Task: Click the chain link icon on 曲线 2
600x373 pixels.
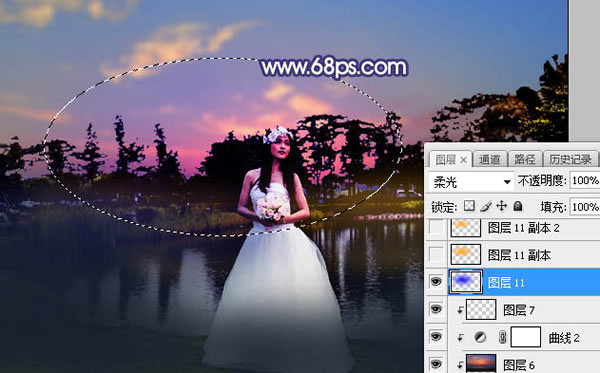Action: point(503,337)
